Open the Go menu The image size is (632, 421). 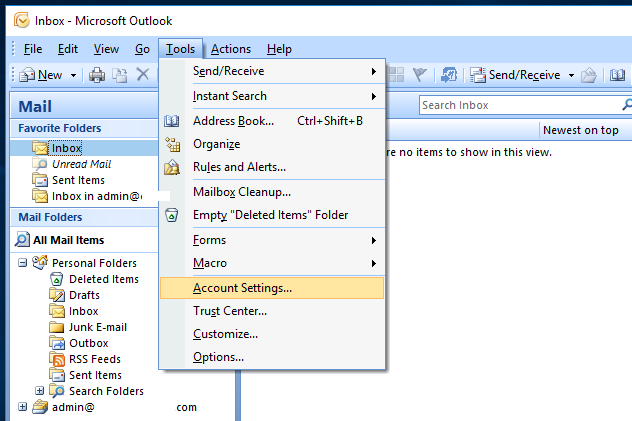pos(142,49)
